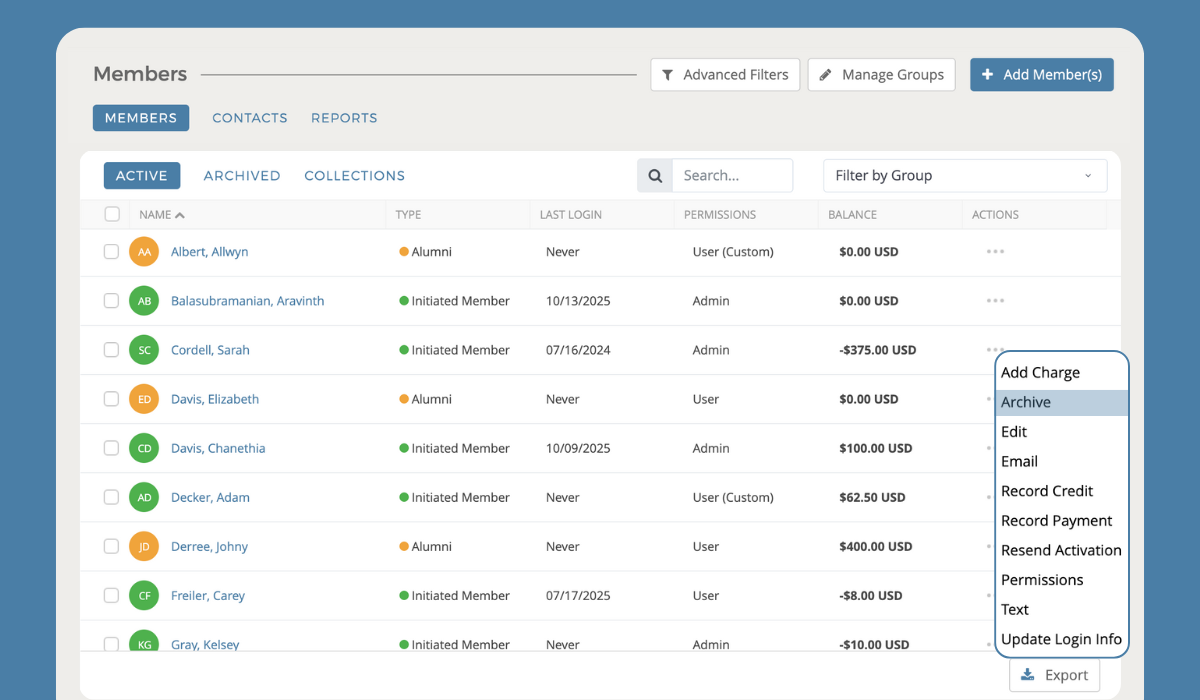Switch to the Archived sub-tab
This screenshot has height=700, width=1200.
pyautogui.click(x=242, y=176)
